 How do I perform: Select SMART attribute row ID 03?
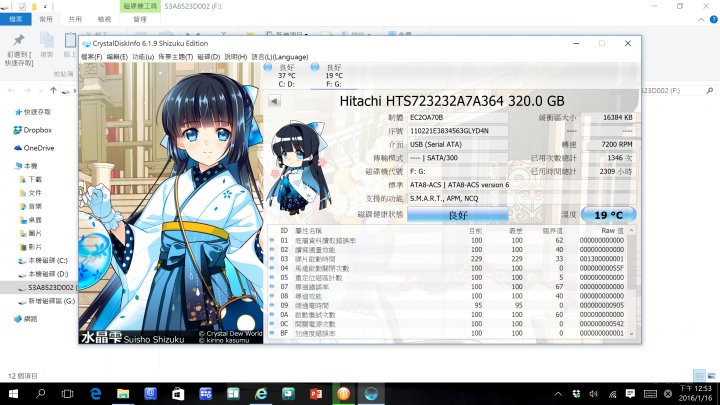[x=448, y=259]
